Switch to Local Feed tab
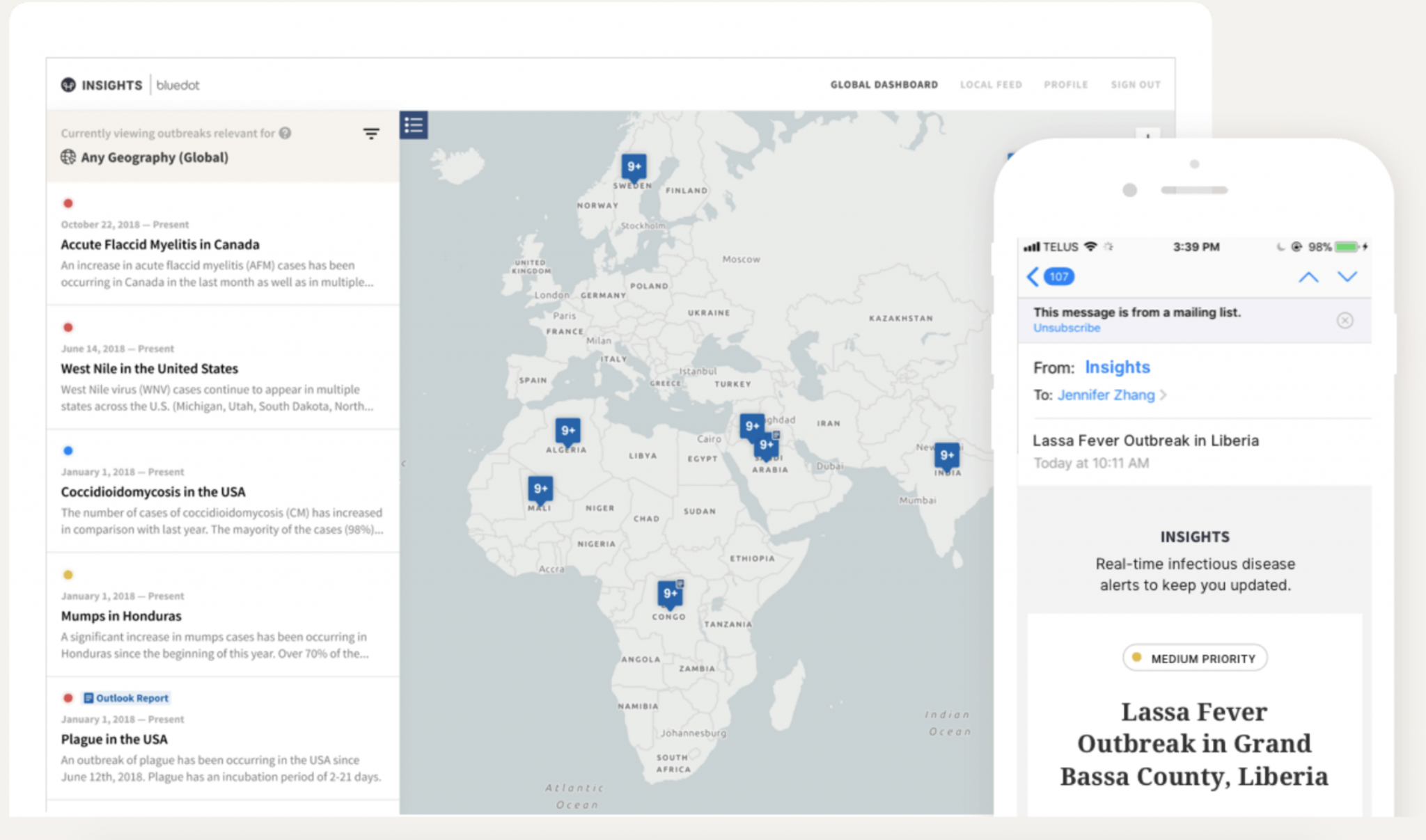The image size is (1426, 840). [x=991, y=85]
